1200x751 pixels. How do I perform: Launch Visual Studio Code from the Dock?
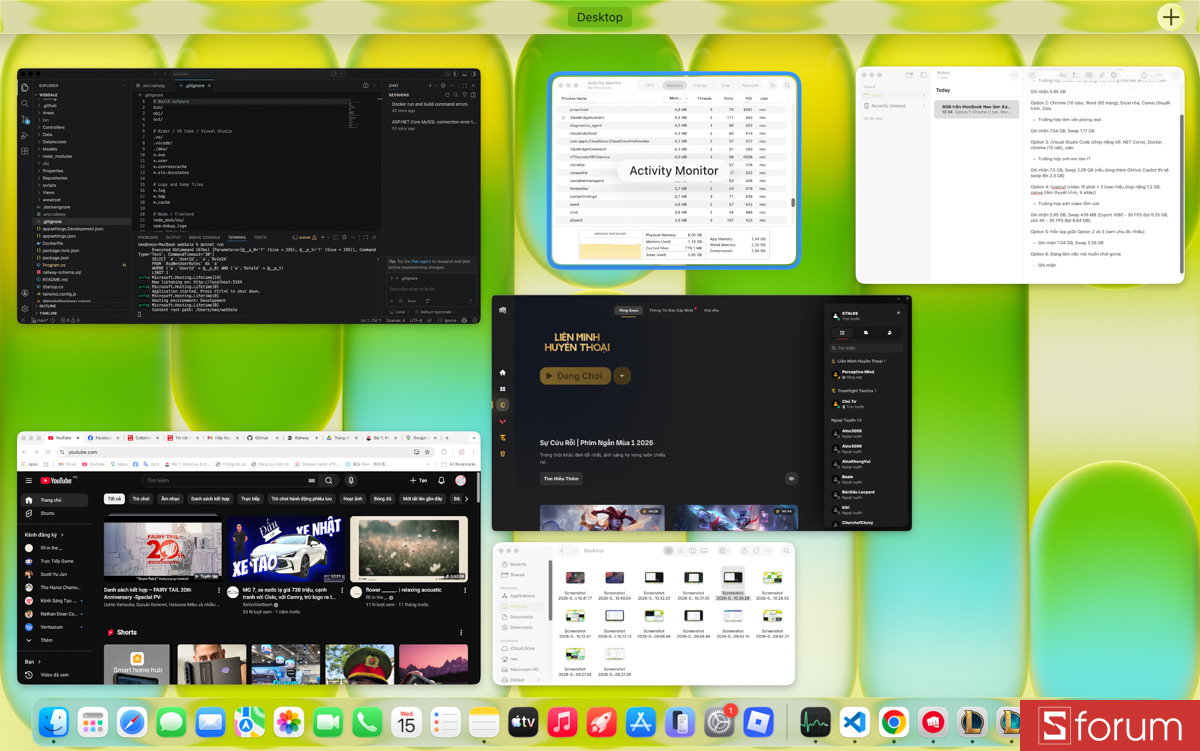tap(854, 721)
